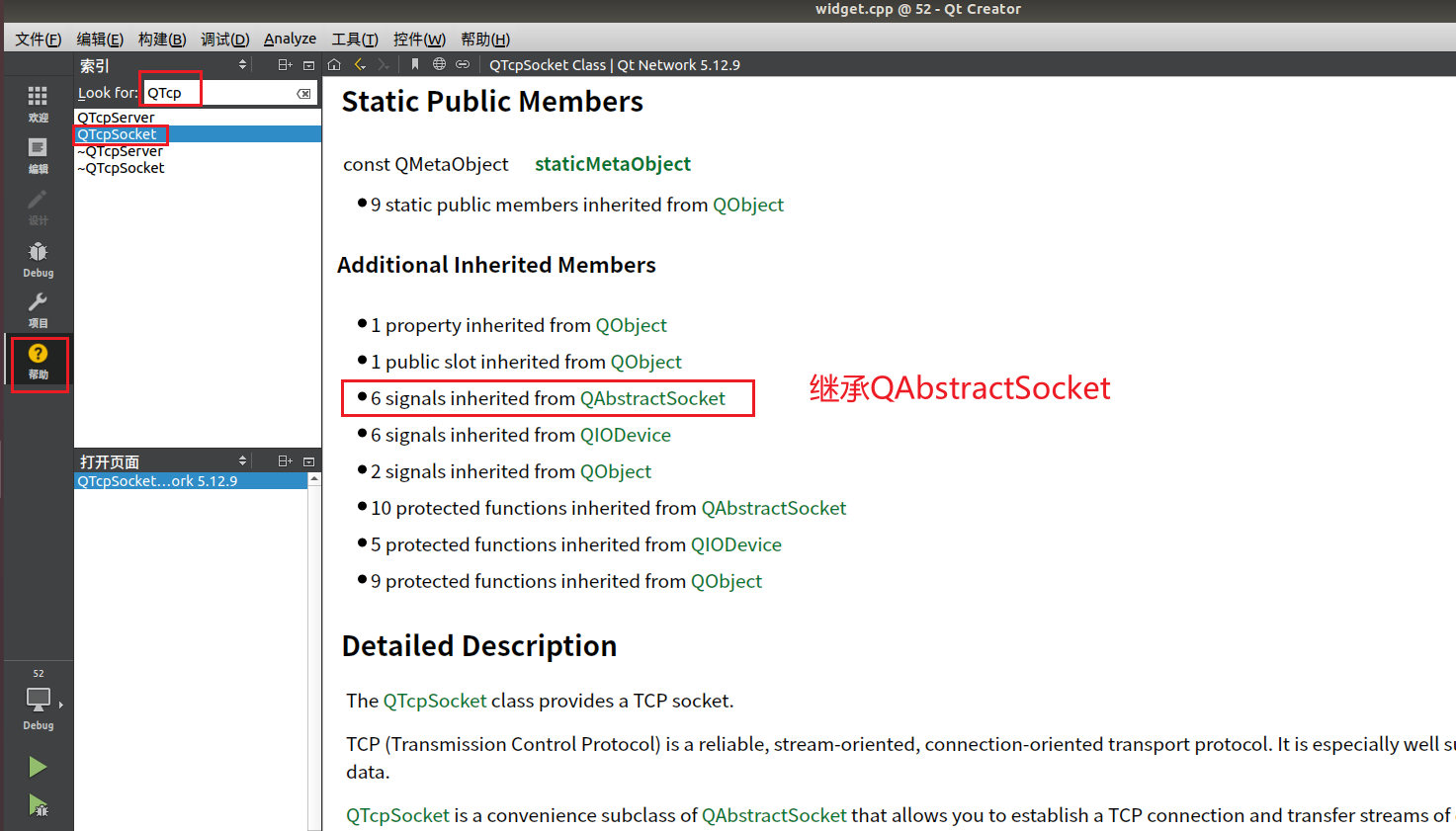Open QObject link in static public members line
Image resolution: width=1456 pixels, height=831 pixels.
click(x=748, y=205)
